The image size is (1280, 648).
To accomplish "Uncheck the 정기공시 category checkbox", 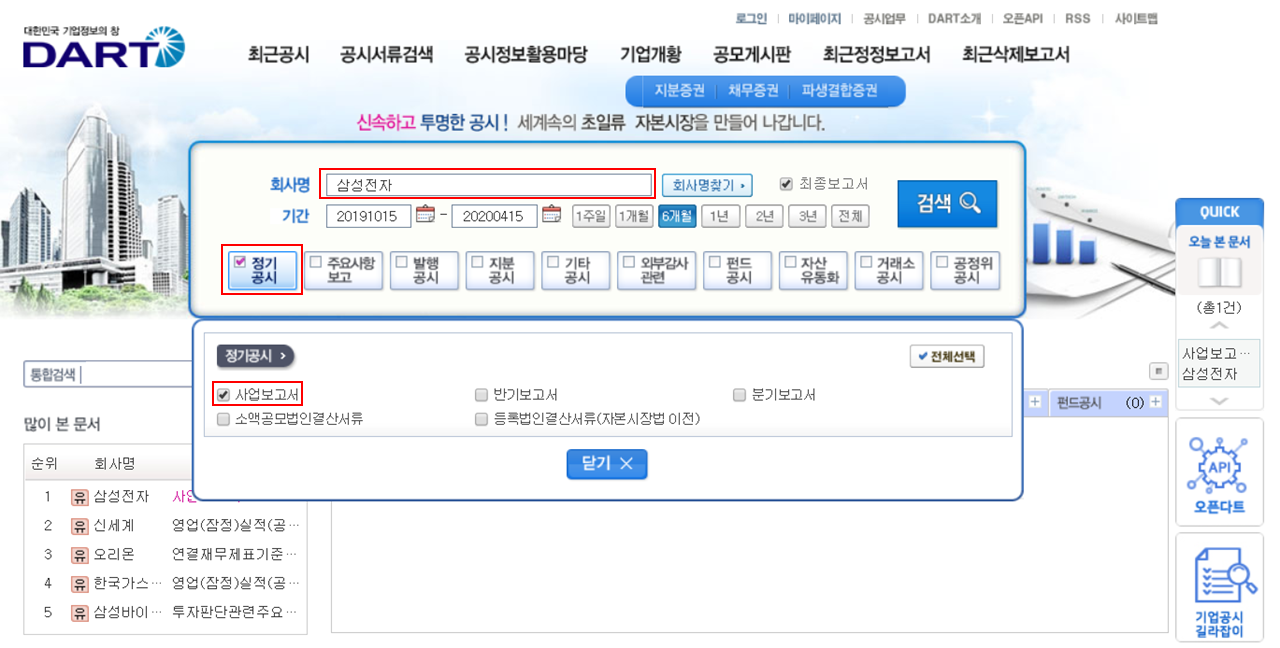I will (240, 261).
